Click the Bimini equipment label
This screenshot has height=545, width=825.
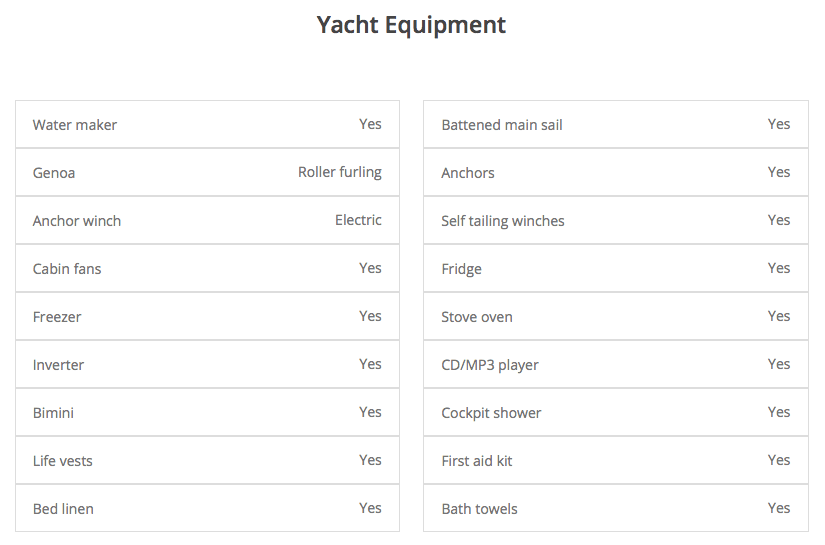(x=53, y=412)
